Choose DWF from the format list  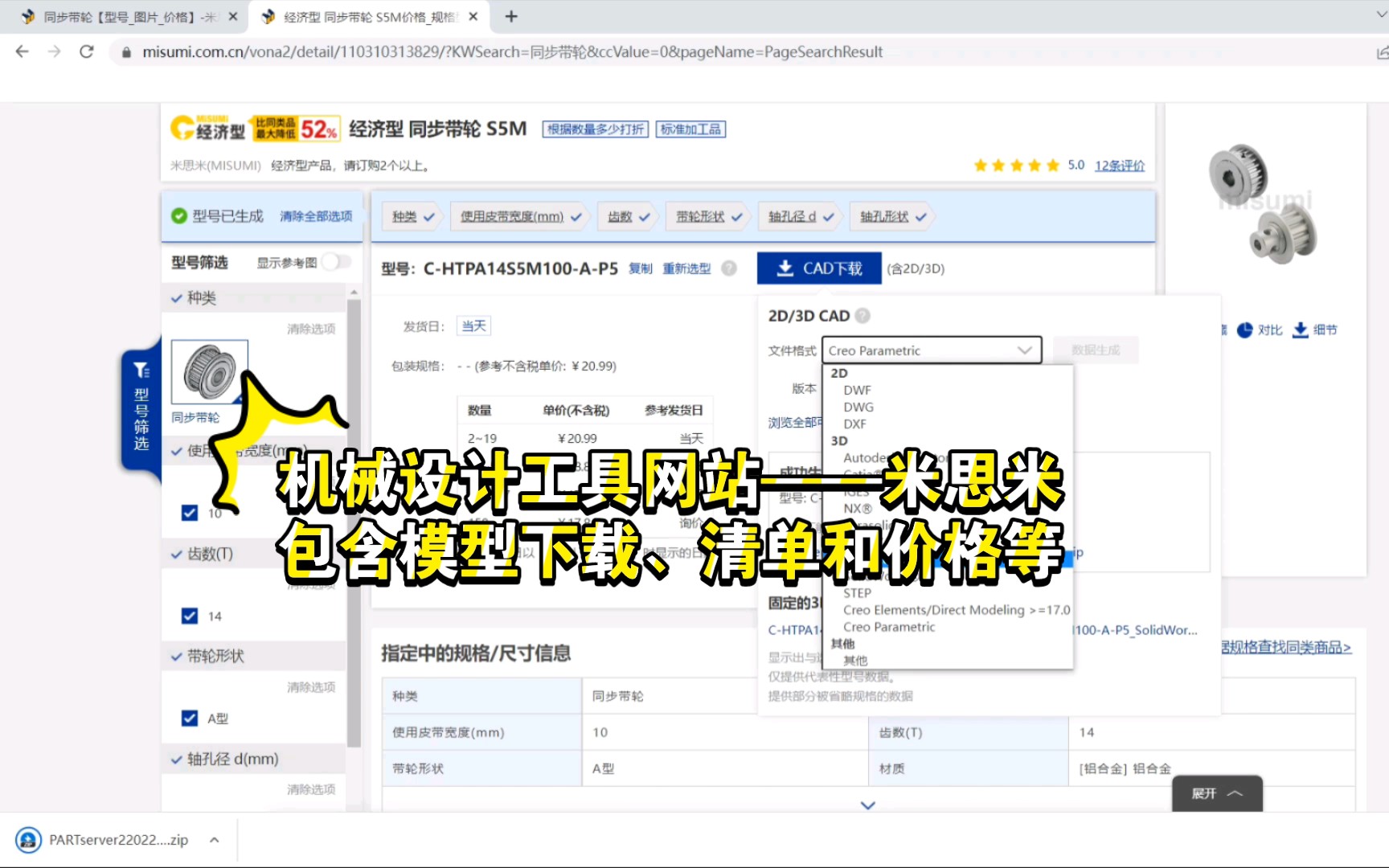click(x=857, y=390)
